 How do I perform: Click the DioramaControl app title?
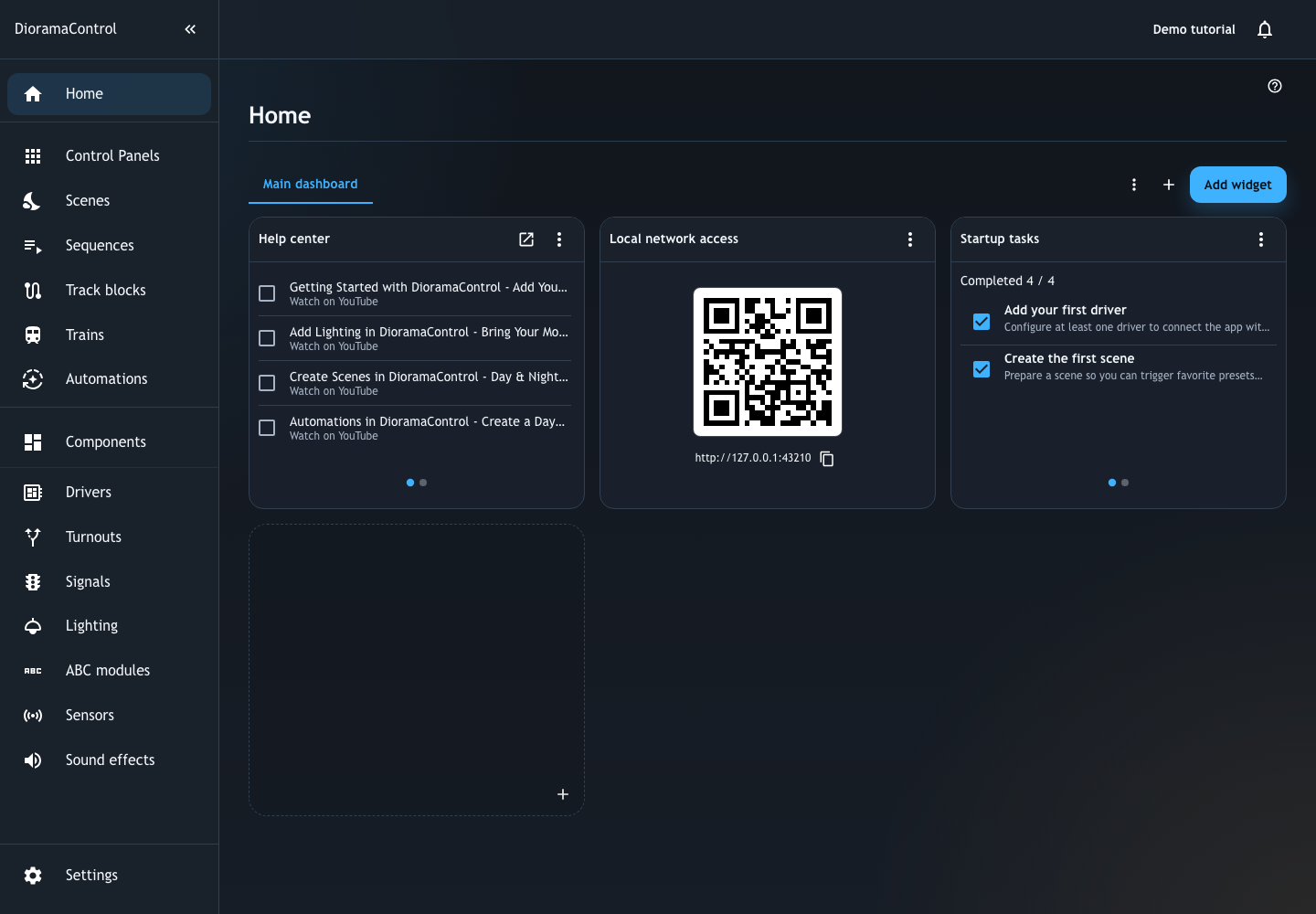pyautogui.click(x=66, y=29)
